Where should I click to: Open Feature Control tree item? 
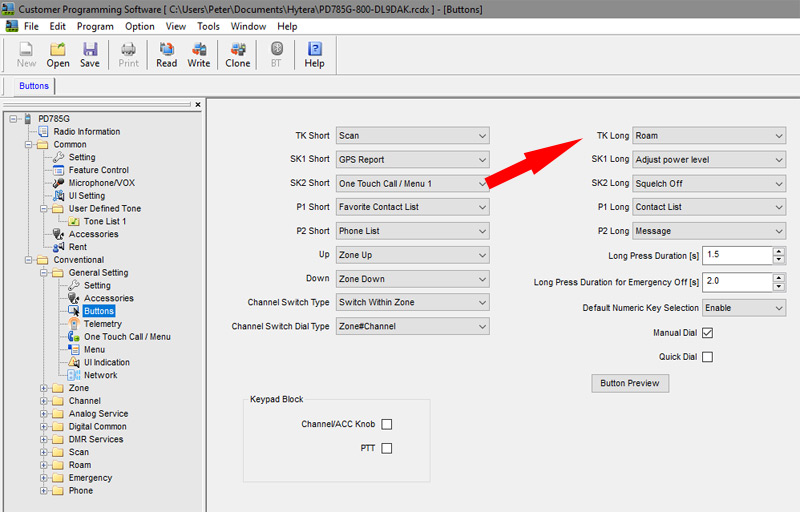click(x=98, y=170)
